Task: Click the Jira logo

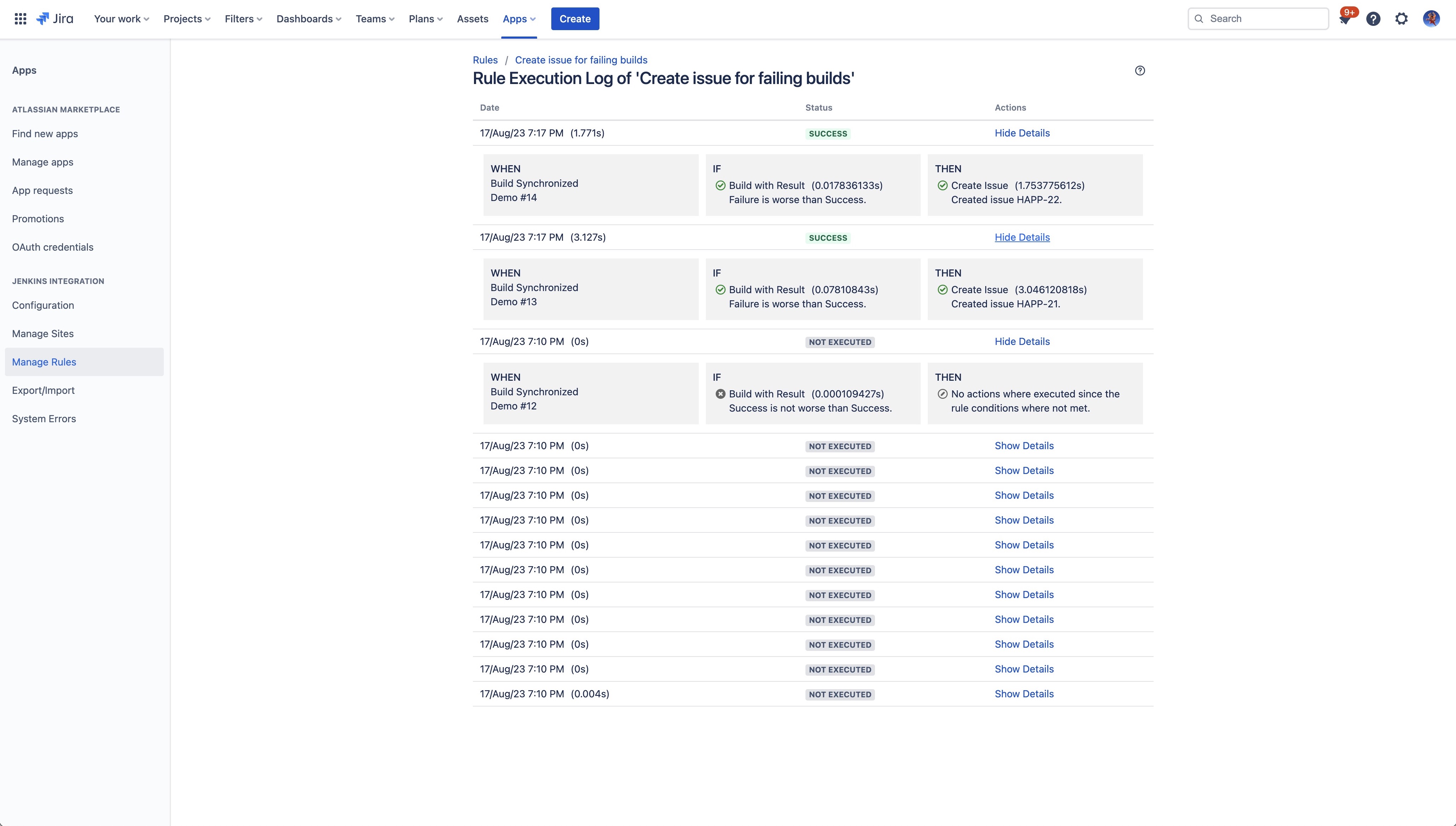Action: tap(55, 18)
